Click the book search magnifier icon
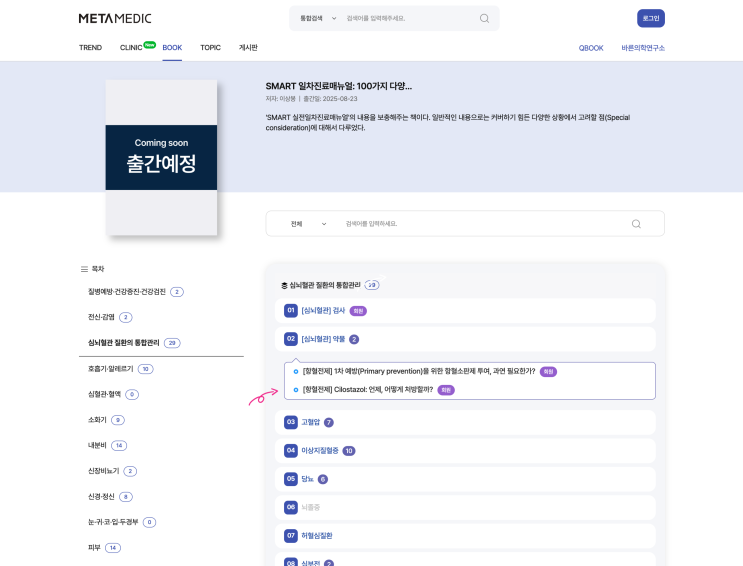Image resolution: width=743 pixels, height=566 pixels. 636,224
